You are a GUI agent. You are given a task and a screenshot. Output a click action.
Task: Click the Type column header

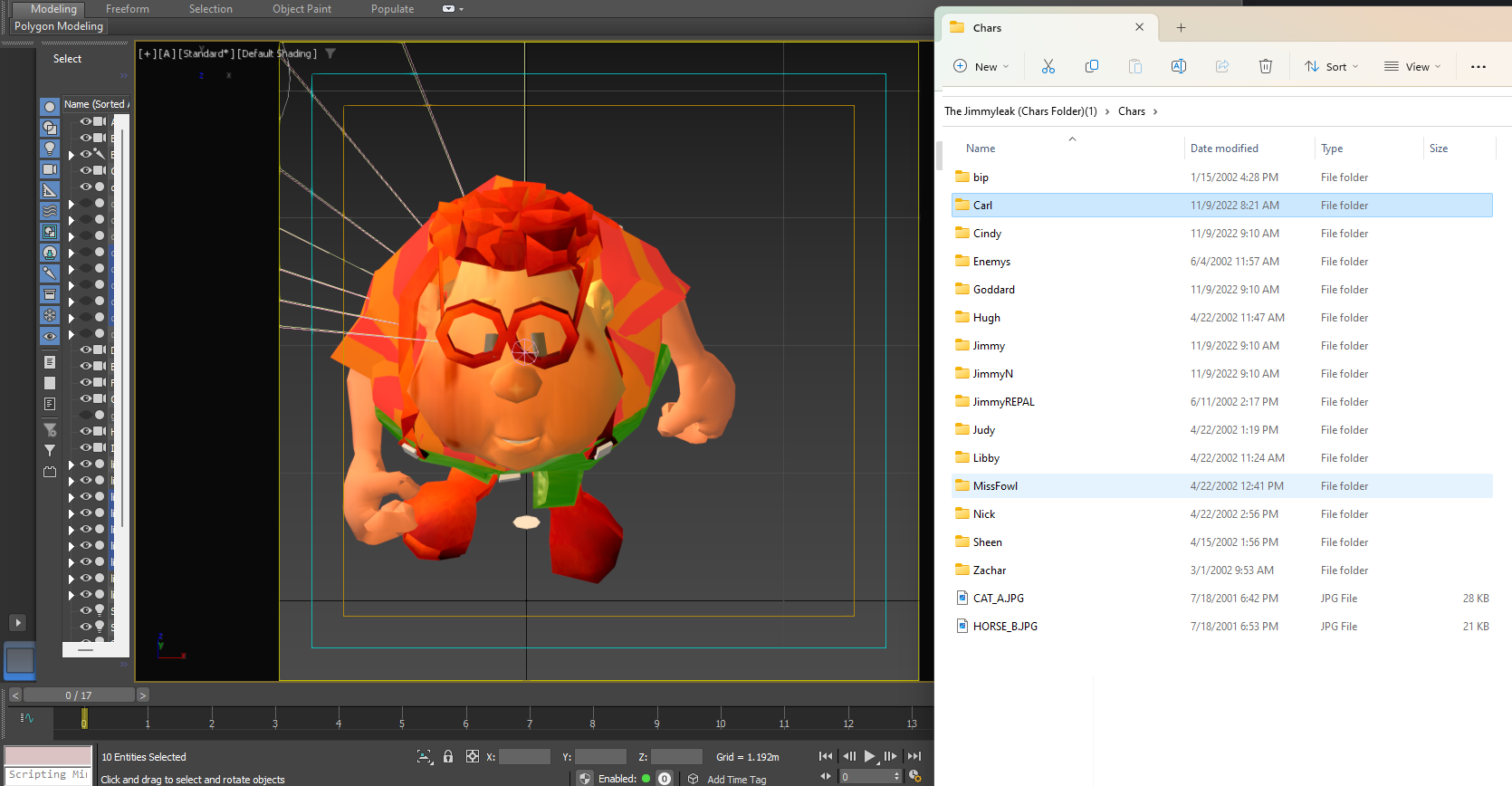click(1332, 149)
